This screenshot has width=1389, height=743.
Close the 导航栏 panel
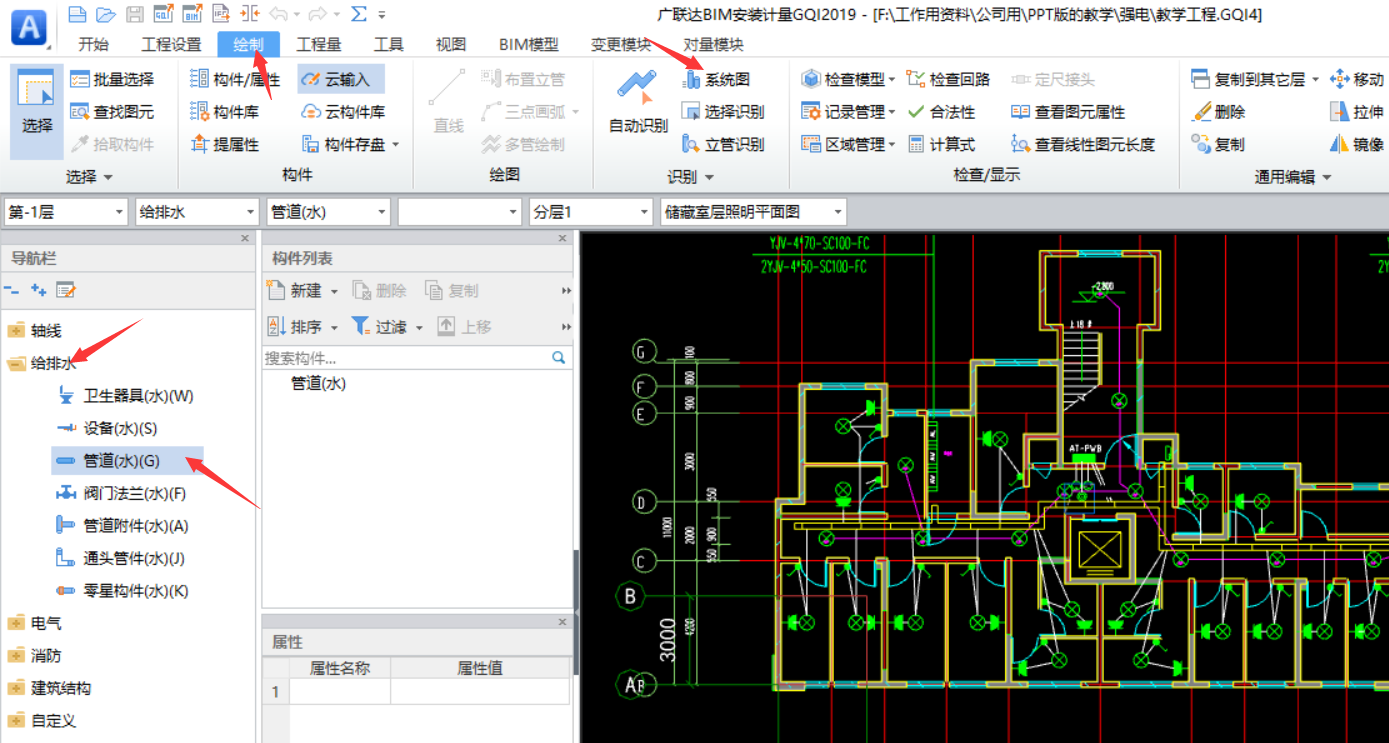coord(245,238)
